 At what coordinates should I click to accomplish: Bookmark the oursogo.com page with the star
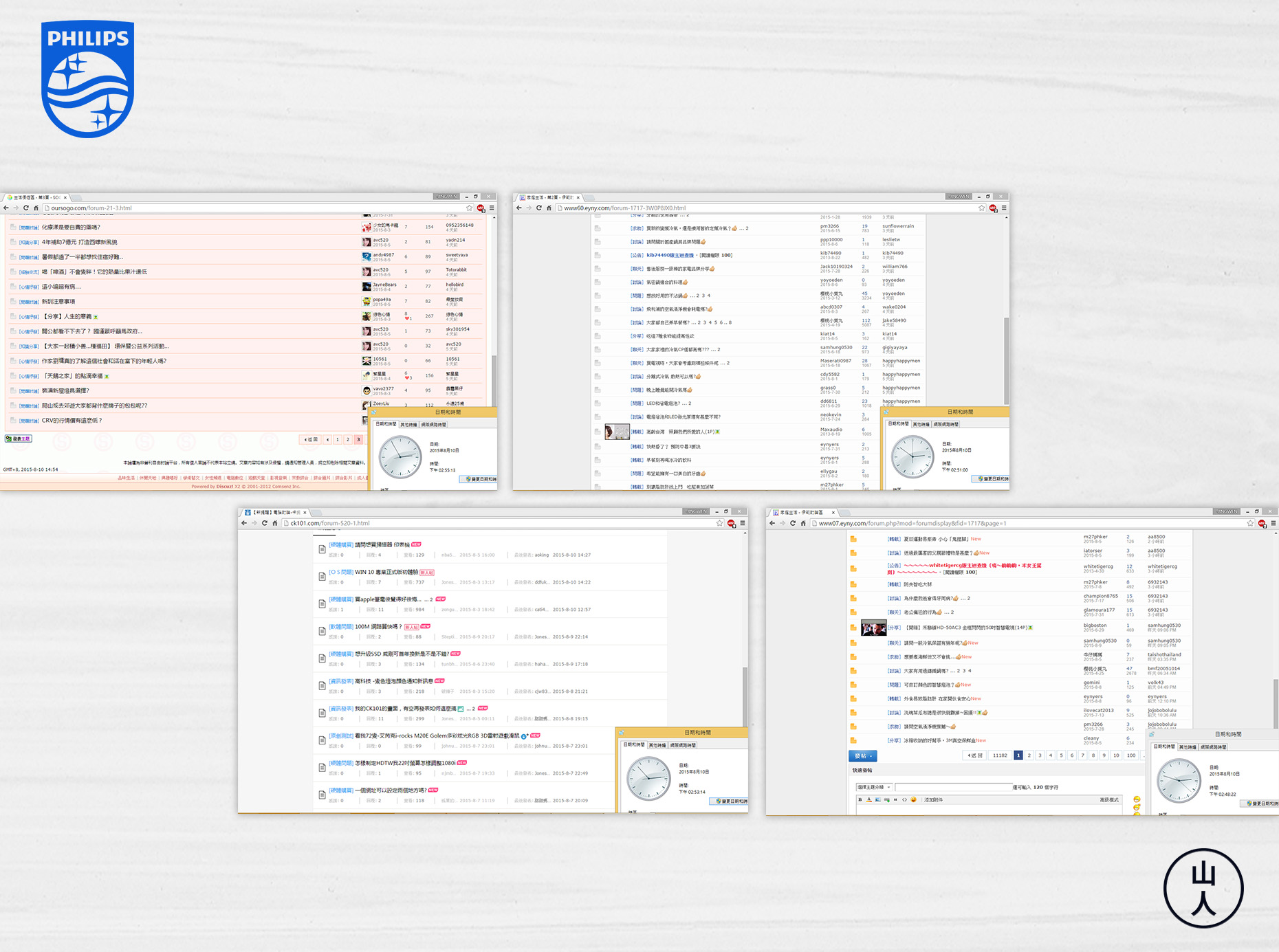[x=470, y=208]
